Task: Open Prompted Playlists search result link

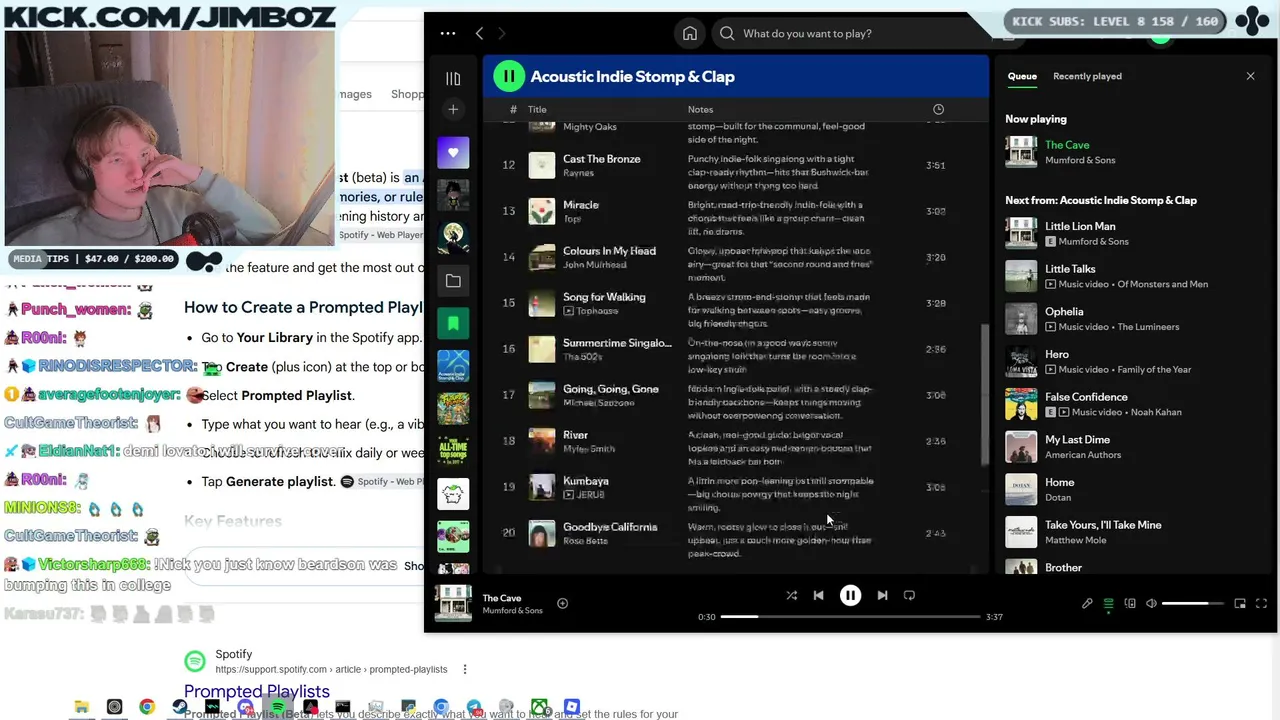Action: tap(257, 691)
